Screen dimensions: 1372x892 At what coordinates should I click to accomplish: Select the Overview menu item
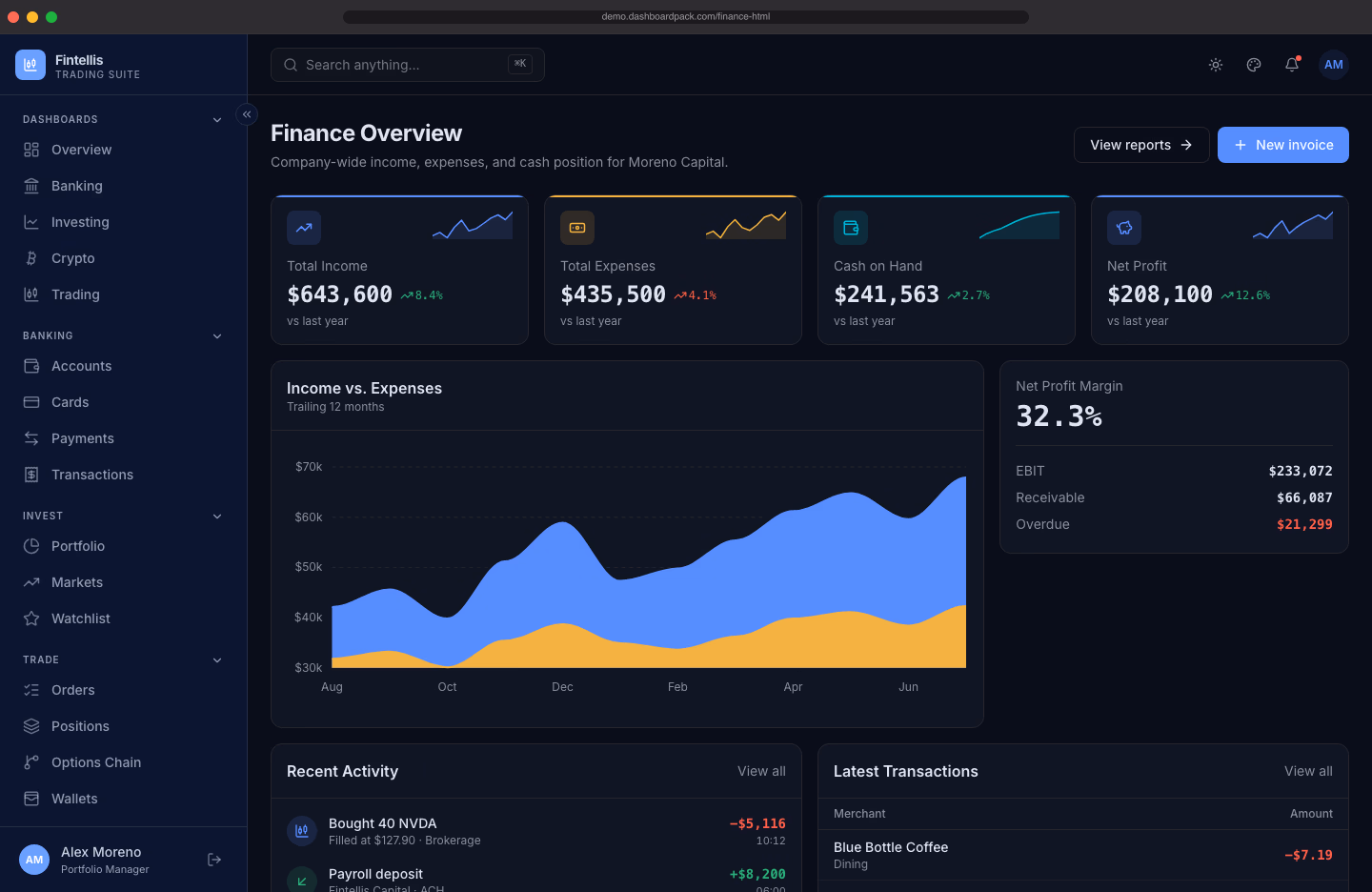tap(124, 150)
